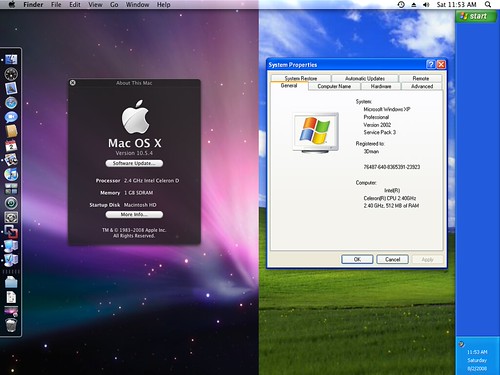500x375 pixels.
Task: Open the Finder menu
Action: [x=33, y=5]
